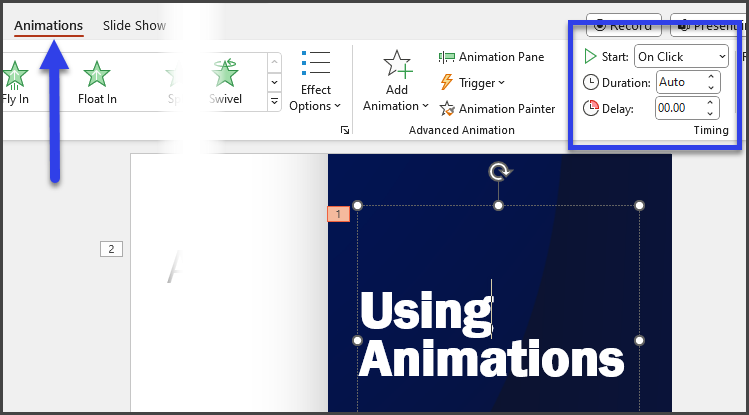This screenshot has height=415, width=749.
Task: Click the Animation Pane icon
Action: coord(447,57)
